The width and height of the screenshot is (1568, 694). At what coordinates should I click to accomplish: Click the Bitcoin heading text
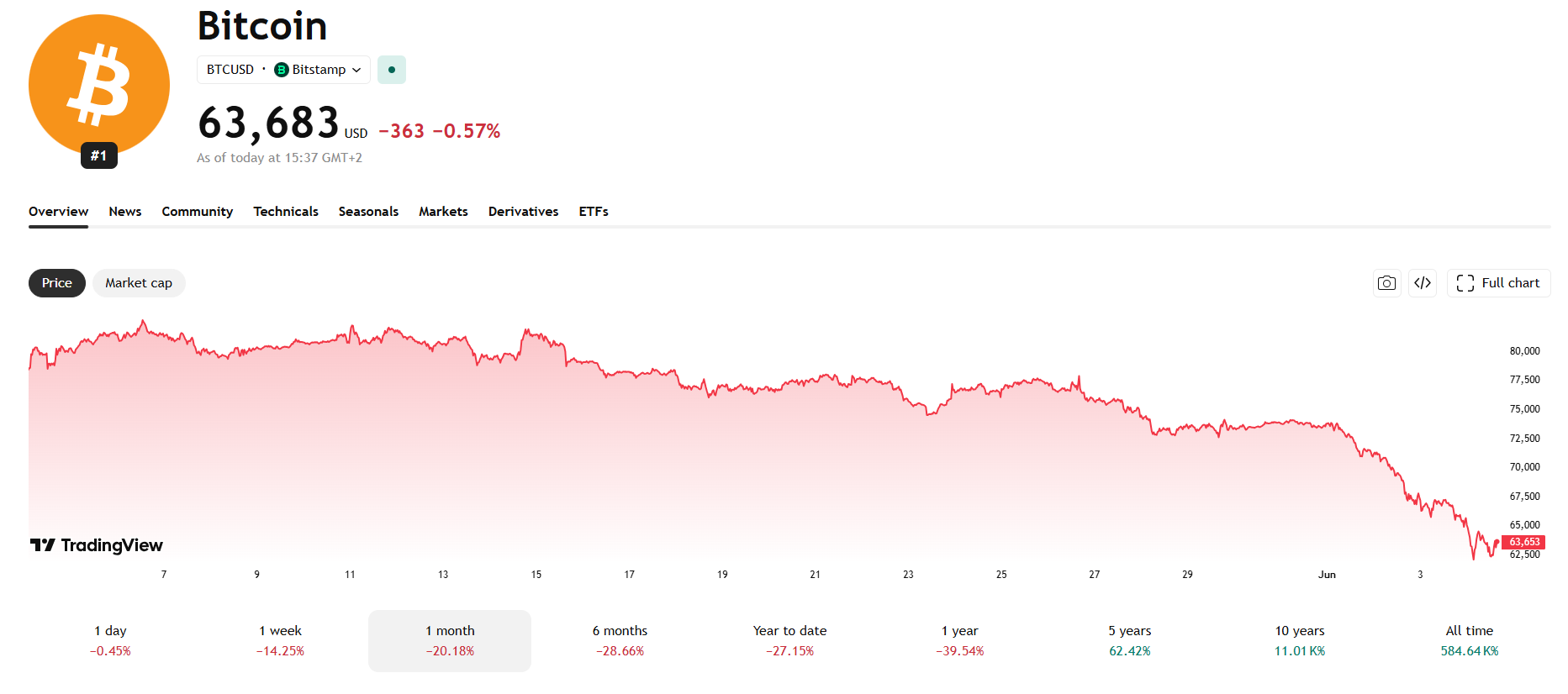click(x=262, y=26)
